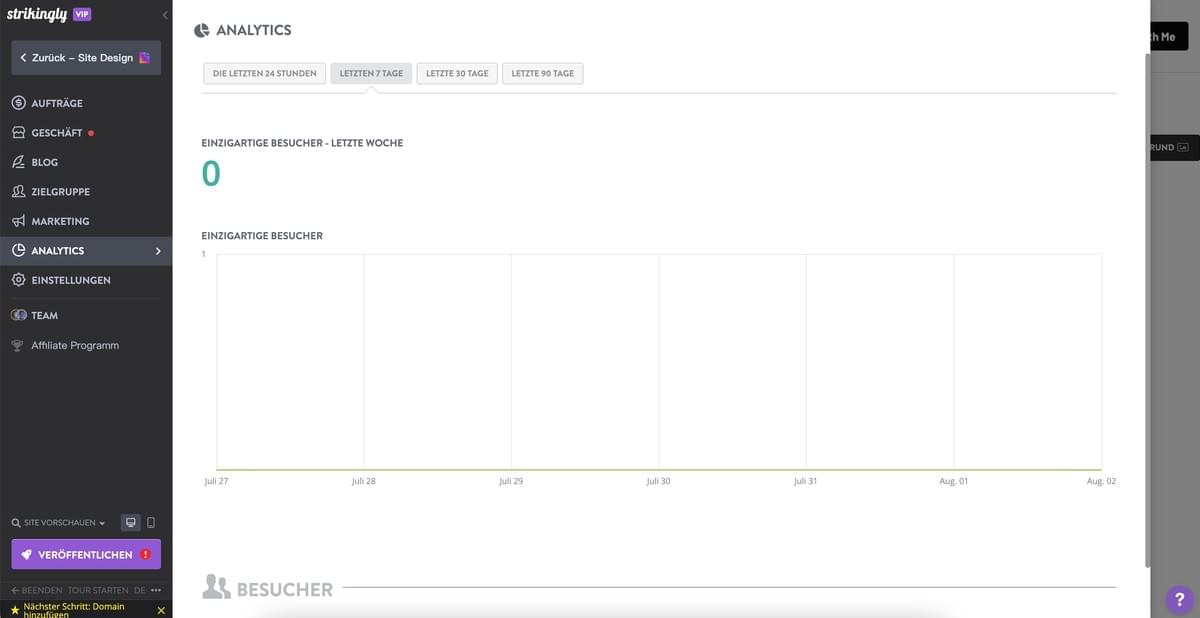Viewport: 1200px width, 618px height.
Task: Click the Beenden exit link
Action: click(36, 590)
